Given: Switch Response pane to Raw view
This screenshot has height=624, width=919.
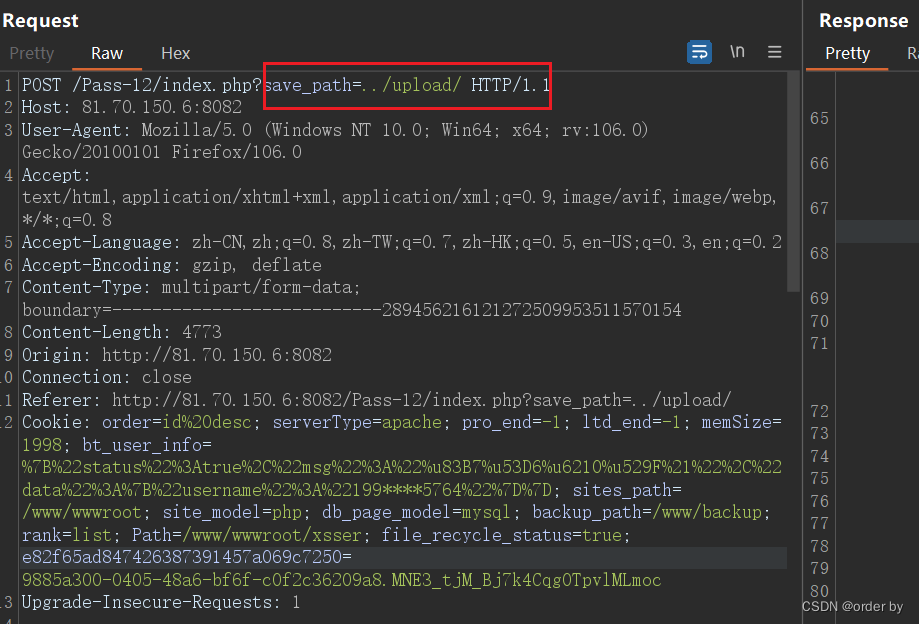Looking at the screenshot, I should click(911, 54).
